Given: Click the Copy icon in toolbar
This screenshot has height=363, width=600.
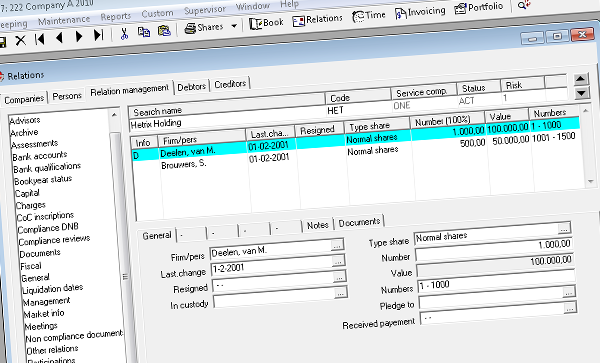Looking at the screenshot, I should pos(144,32).
